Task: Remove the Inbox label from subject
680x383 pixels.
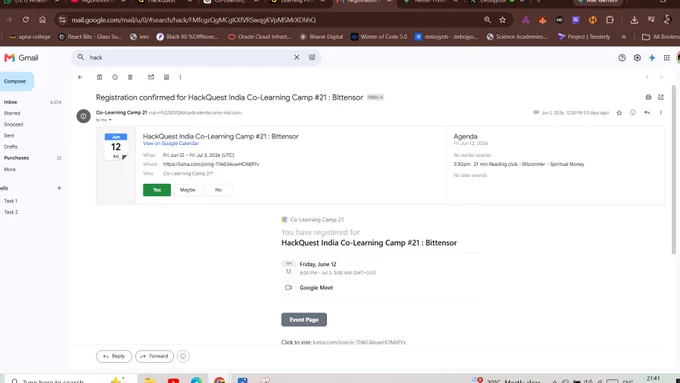Action: click(x=382, y=98)
